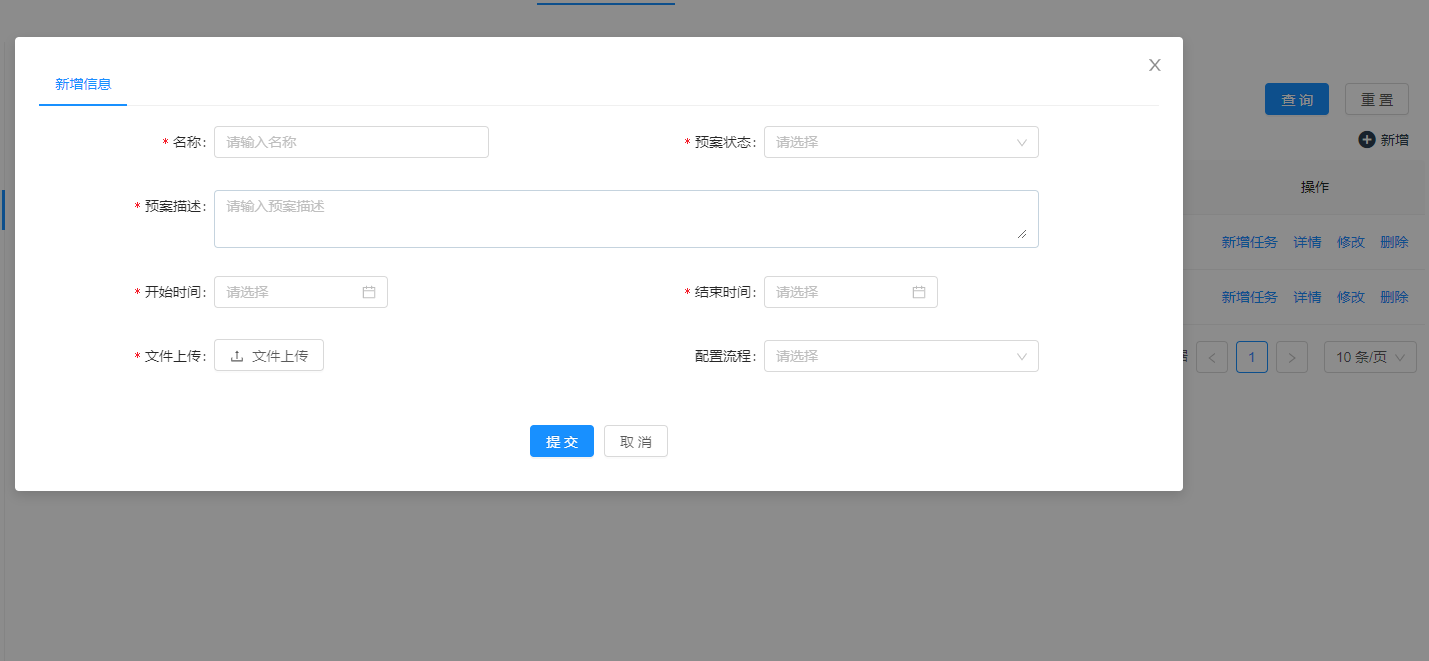Click 删除 in the first table row
1429x661 pixels.
point(1394,241)
